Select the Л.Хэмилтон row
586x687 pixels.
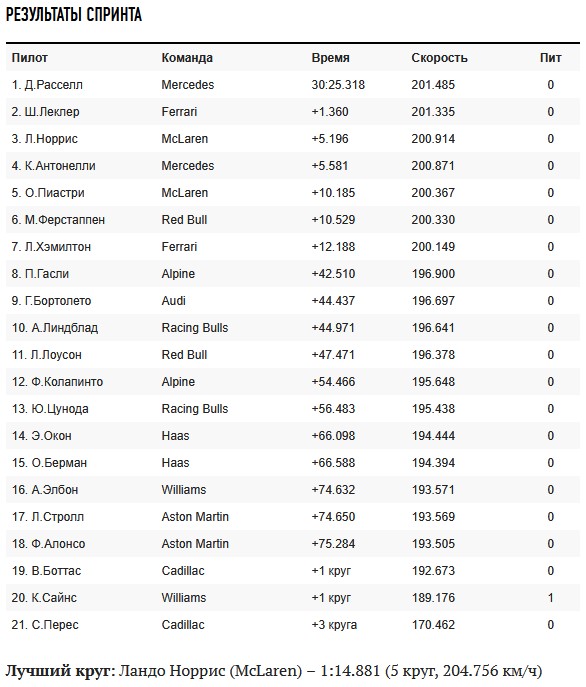coord(293,247)
